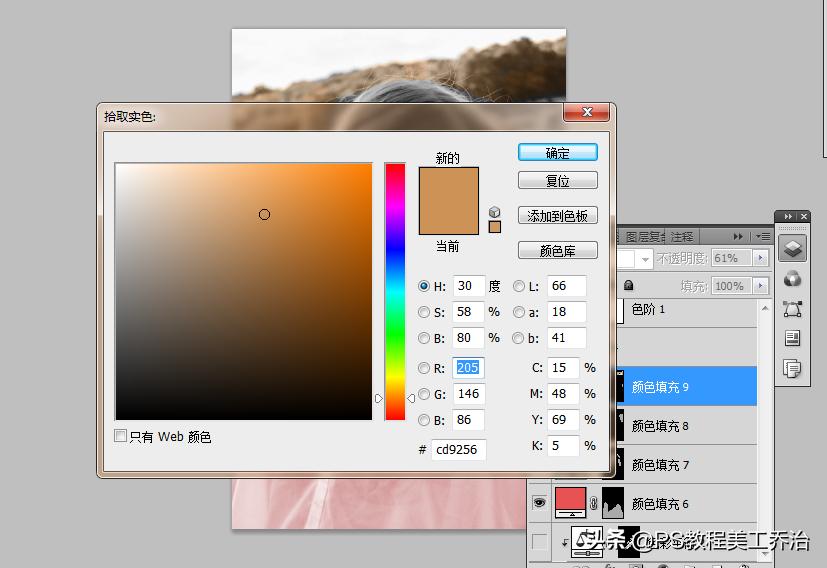Click the color field picker circle
The width and height of the screenshot is (827, 568).
(x=264, y=214)
